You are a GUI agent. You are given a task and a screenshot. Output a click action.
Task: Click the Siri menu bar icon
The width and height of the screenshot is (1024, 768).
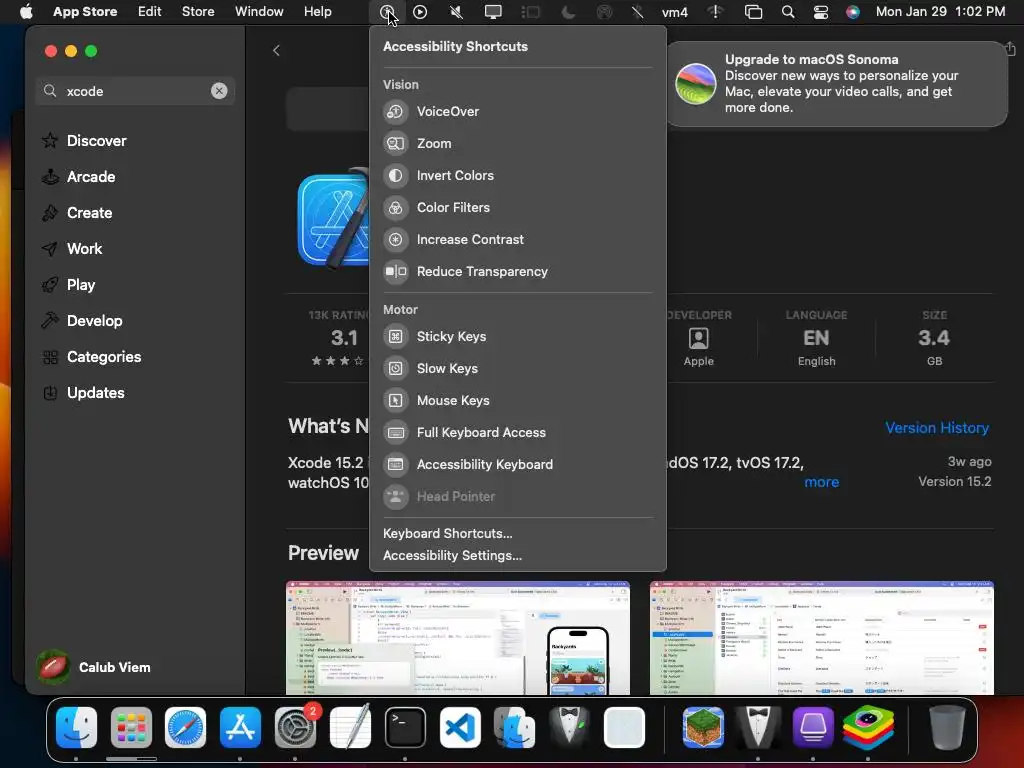coord(853,12)
